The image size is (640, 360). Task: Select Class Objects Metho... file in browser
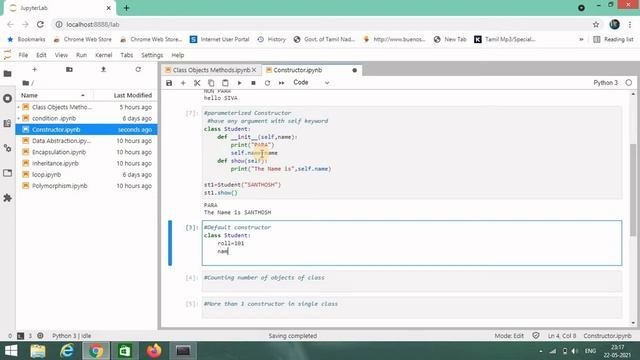click(x=87, y=107)
